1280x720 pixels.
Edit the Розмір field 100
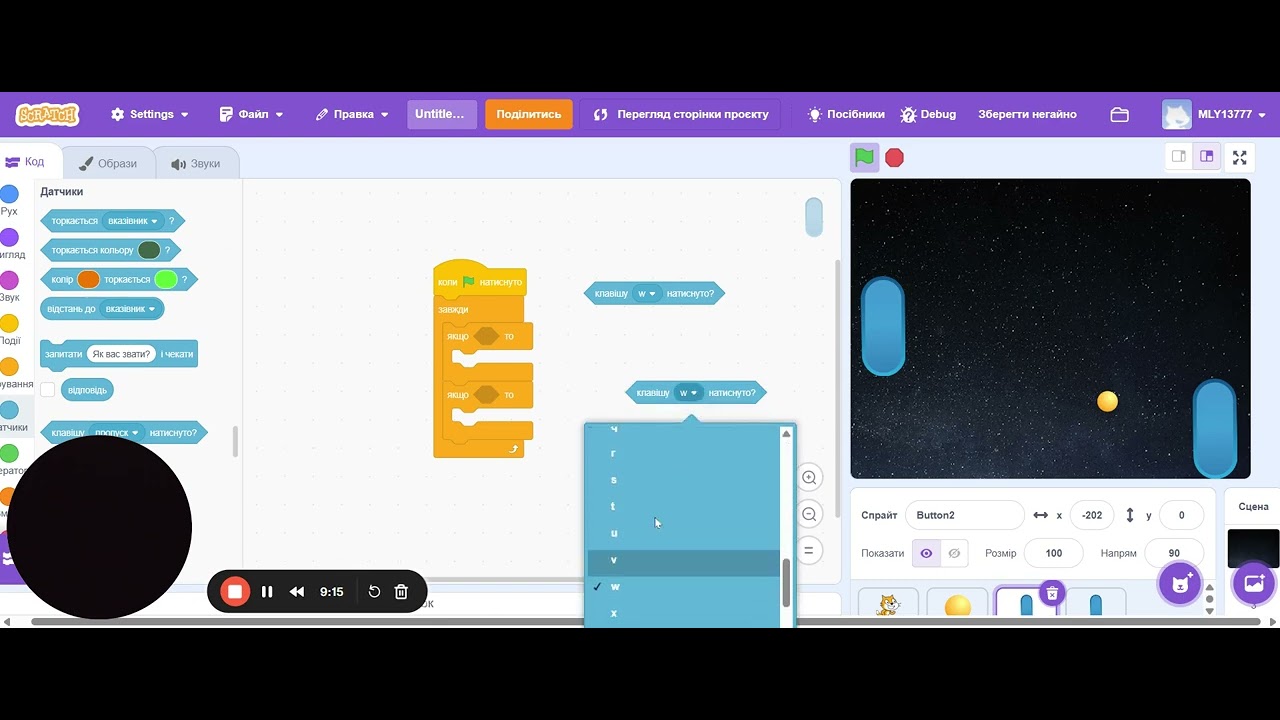[x=1053, y=553]
